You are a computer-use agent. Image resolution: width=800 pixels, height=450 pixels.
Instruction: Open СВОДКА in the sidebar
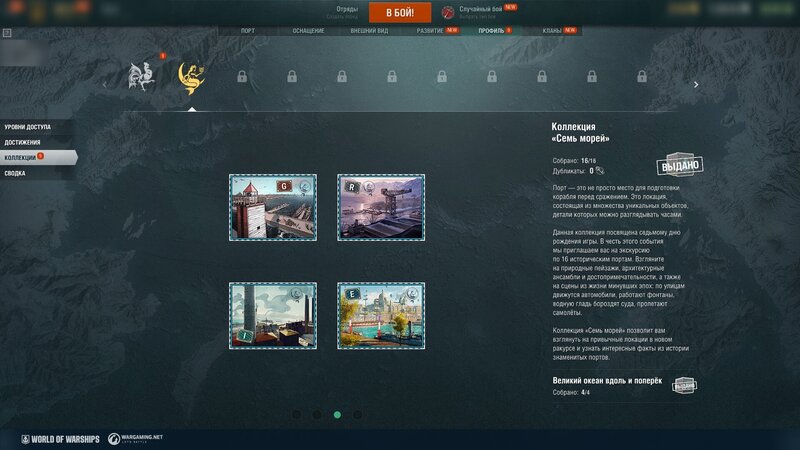click(37, 173)
